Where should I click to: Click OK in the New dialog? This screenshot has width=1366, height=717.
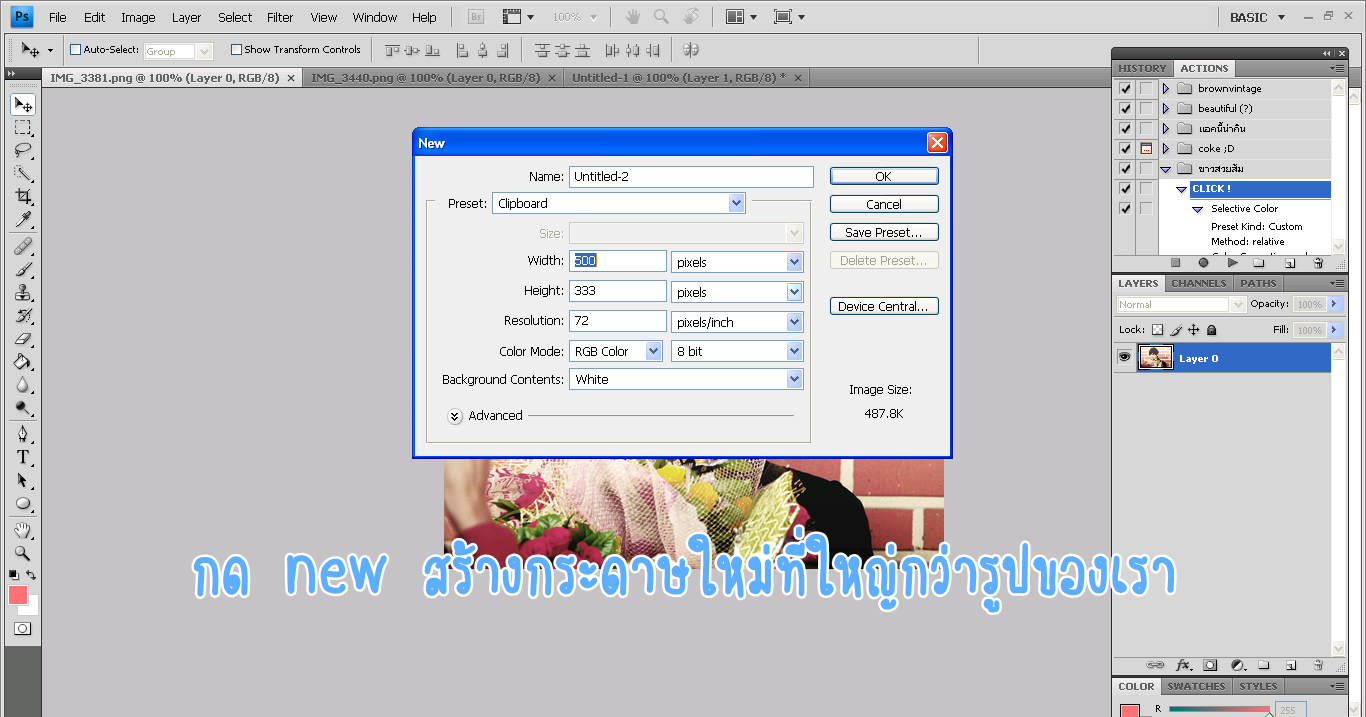pyautogui.click(x=883, y=176)
